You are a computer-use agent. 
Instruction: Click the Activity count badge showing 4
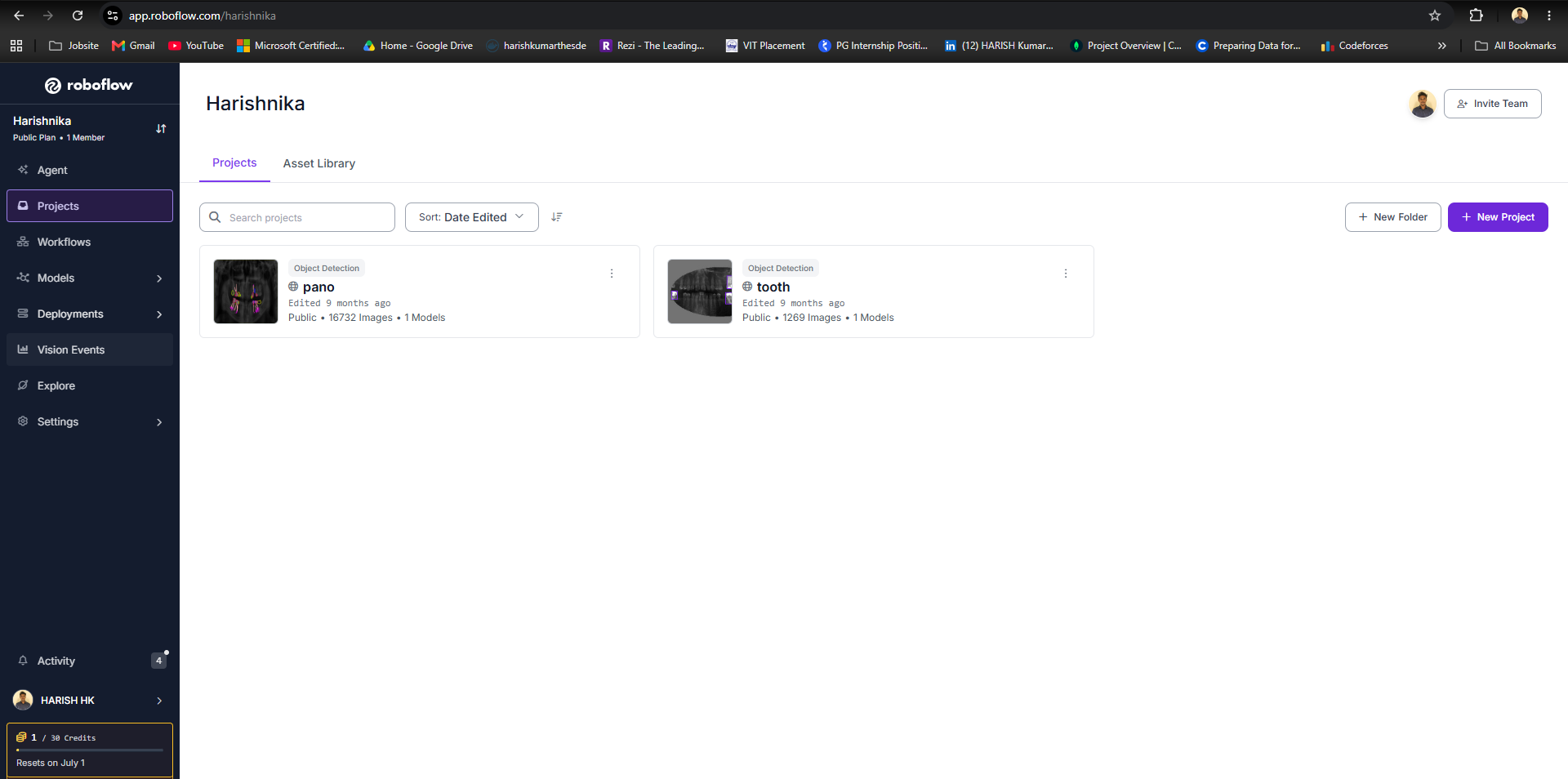click(158, 661)
